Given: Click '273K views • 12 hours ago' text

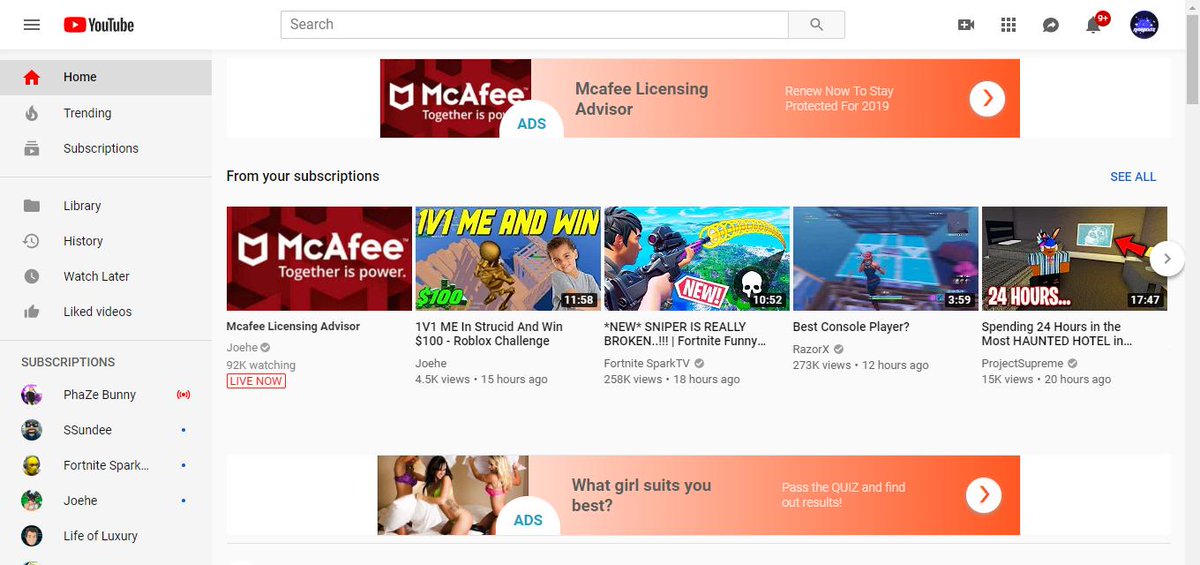Looking at the screenshot, I should tap(861, 365).
